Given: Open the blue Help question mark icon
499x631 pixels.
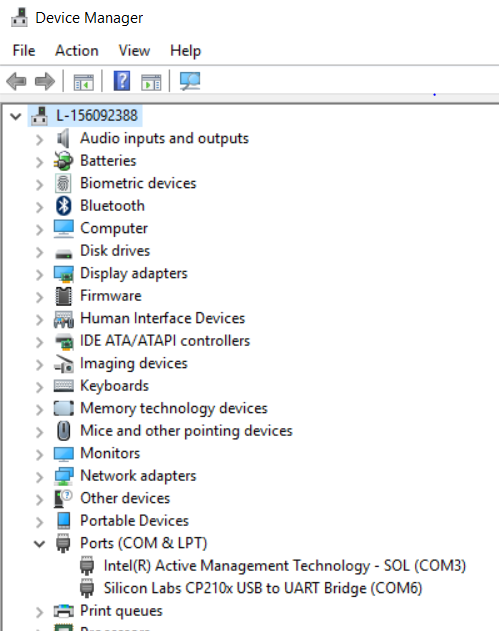Looking at the screenshot, I should 122,81.
